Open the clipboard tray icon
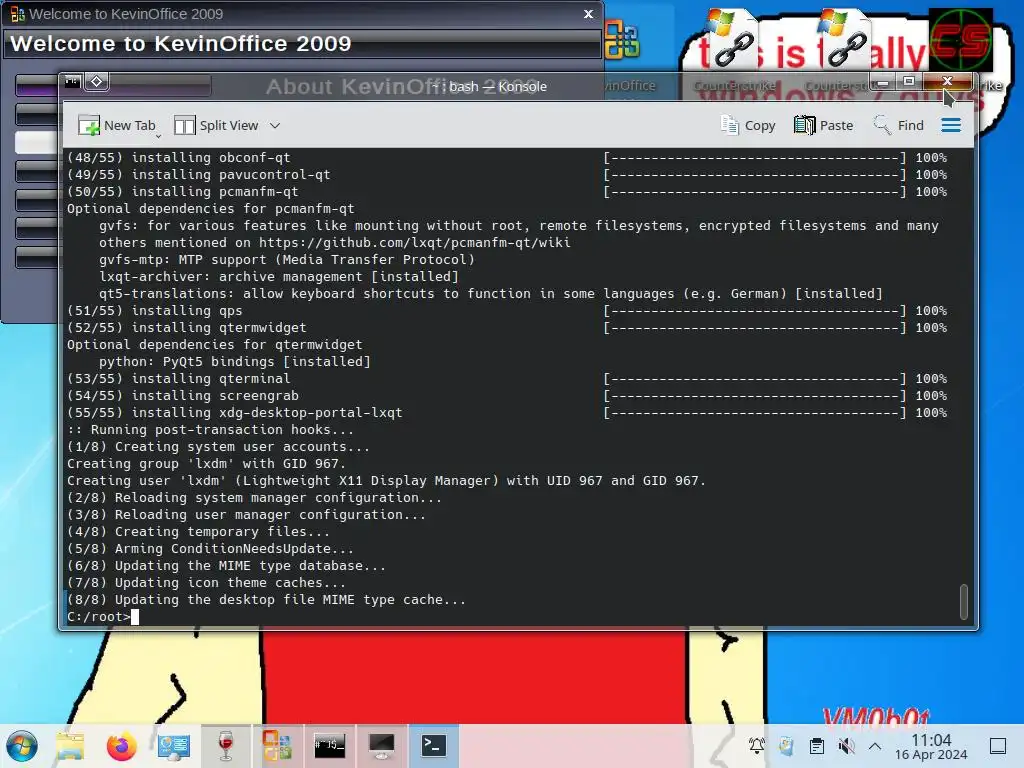1024x768 pixels. 816,746
